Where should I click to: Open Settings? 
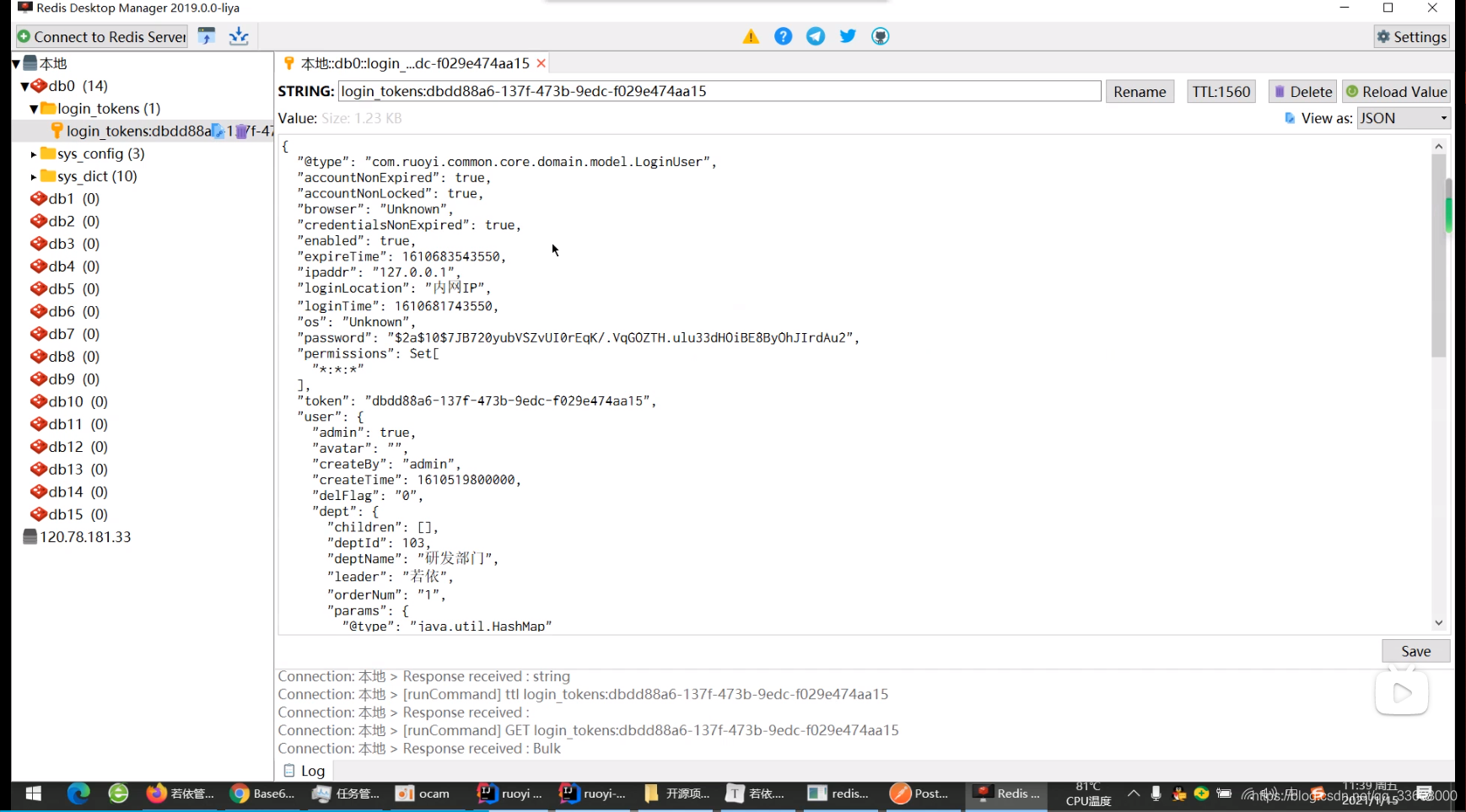click(x=1412, y=36)
